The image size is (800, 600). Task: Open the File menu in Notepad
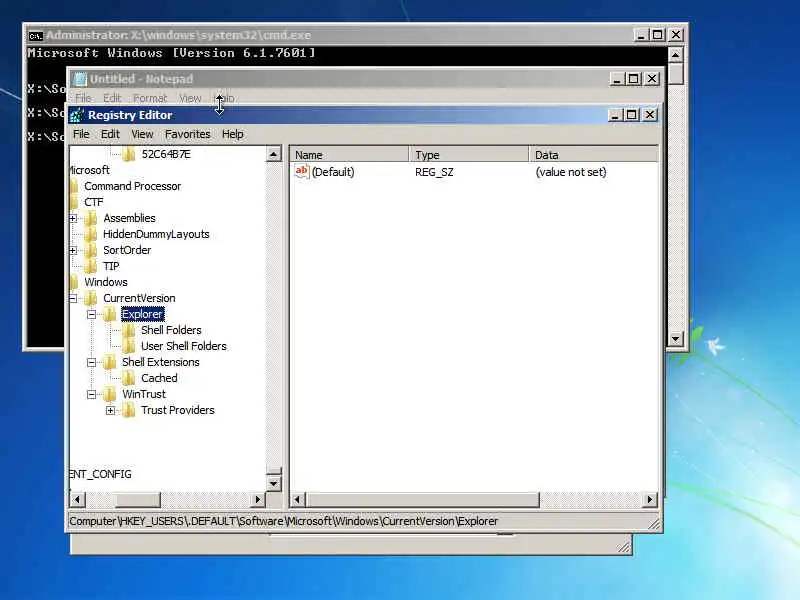tap(83, 98)
